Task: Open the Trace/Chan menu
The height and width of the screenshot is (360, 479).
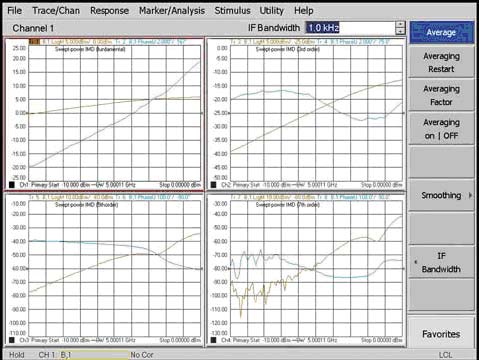Action: coord(56,11)
